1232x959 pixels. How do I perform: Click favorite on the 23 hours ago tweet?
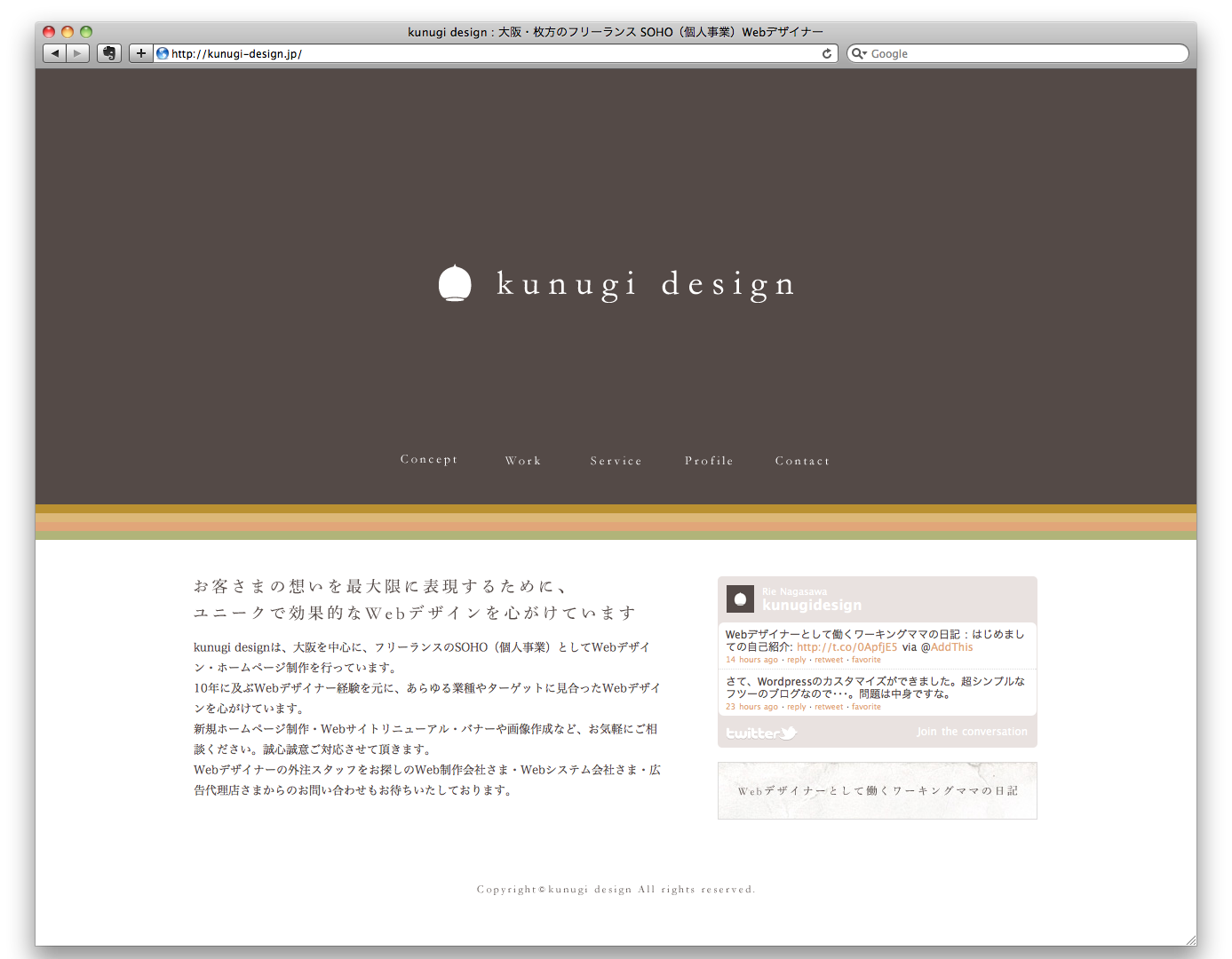coord(866,707)
